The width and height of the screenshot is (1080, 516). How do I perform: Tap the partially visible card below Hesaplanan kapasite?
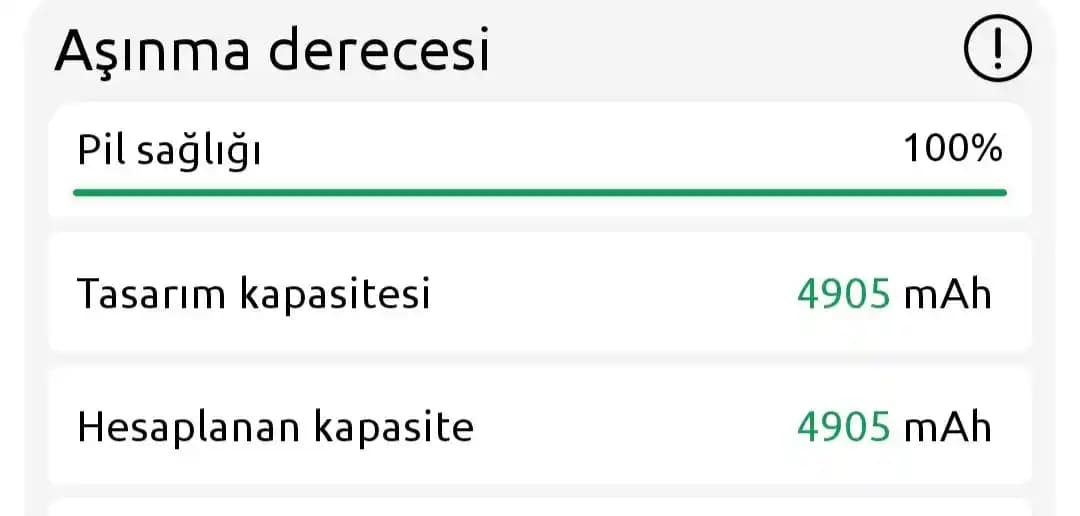coord(540,507)
